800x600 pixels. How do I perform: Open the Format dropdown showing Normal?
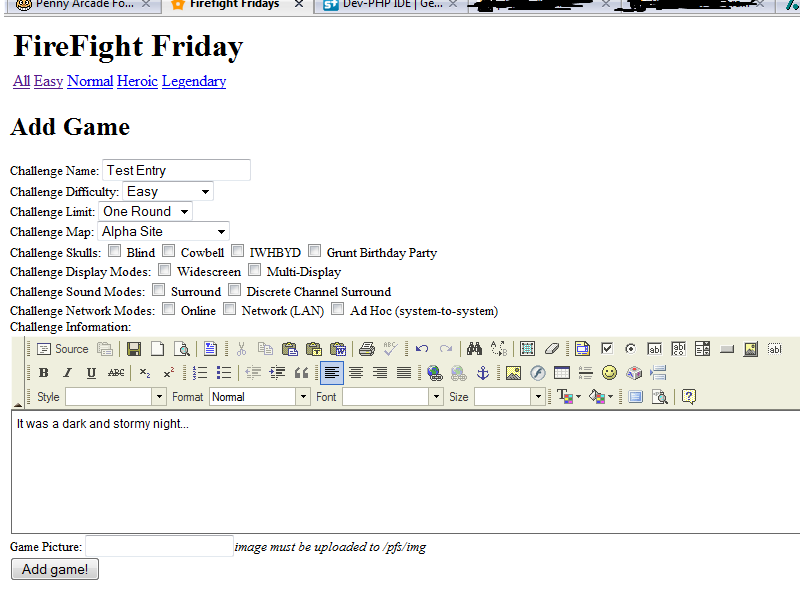coord(259,397)
